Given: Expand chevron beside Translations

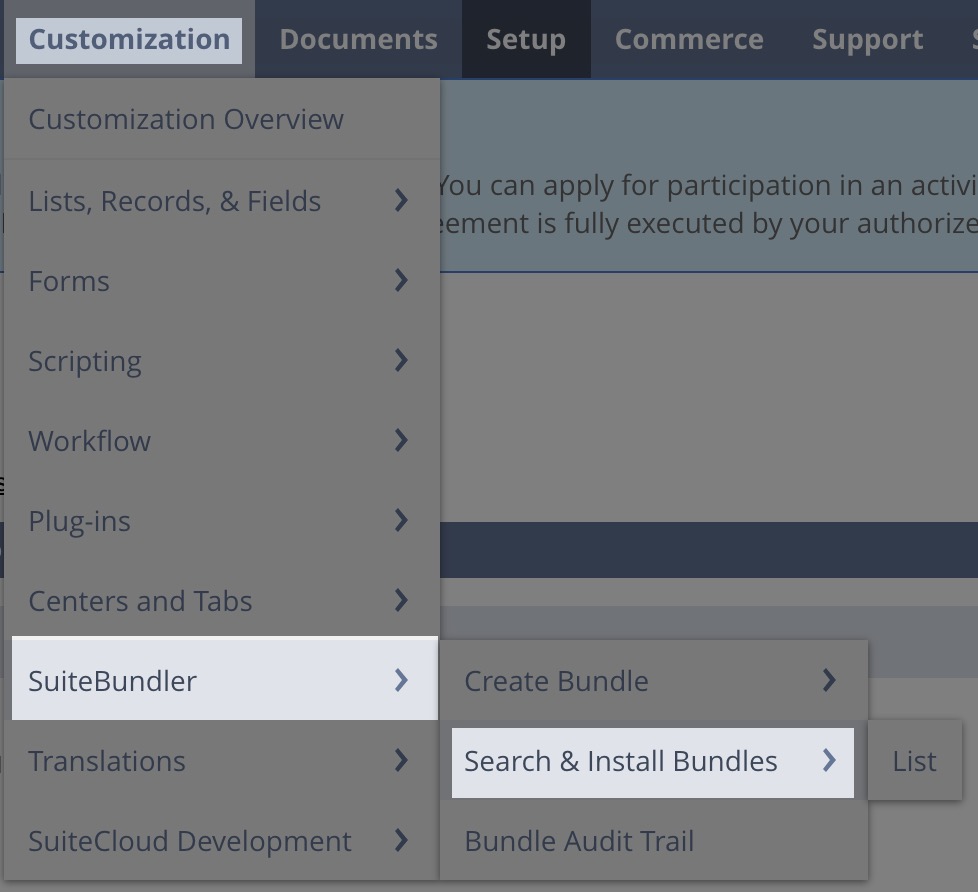Looking at the screenshot, I should coord(401,760).
